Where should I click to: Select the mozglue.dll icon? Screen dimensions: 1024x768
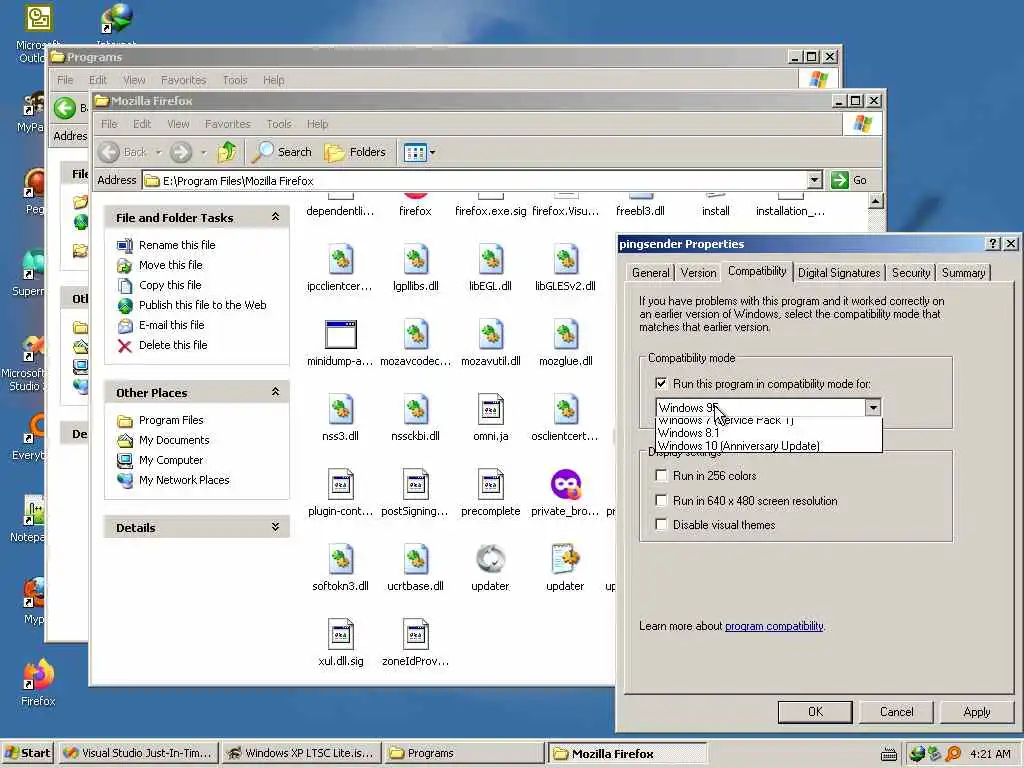pos(566,334)
